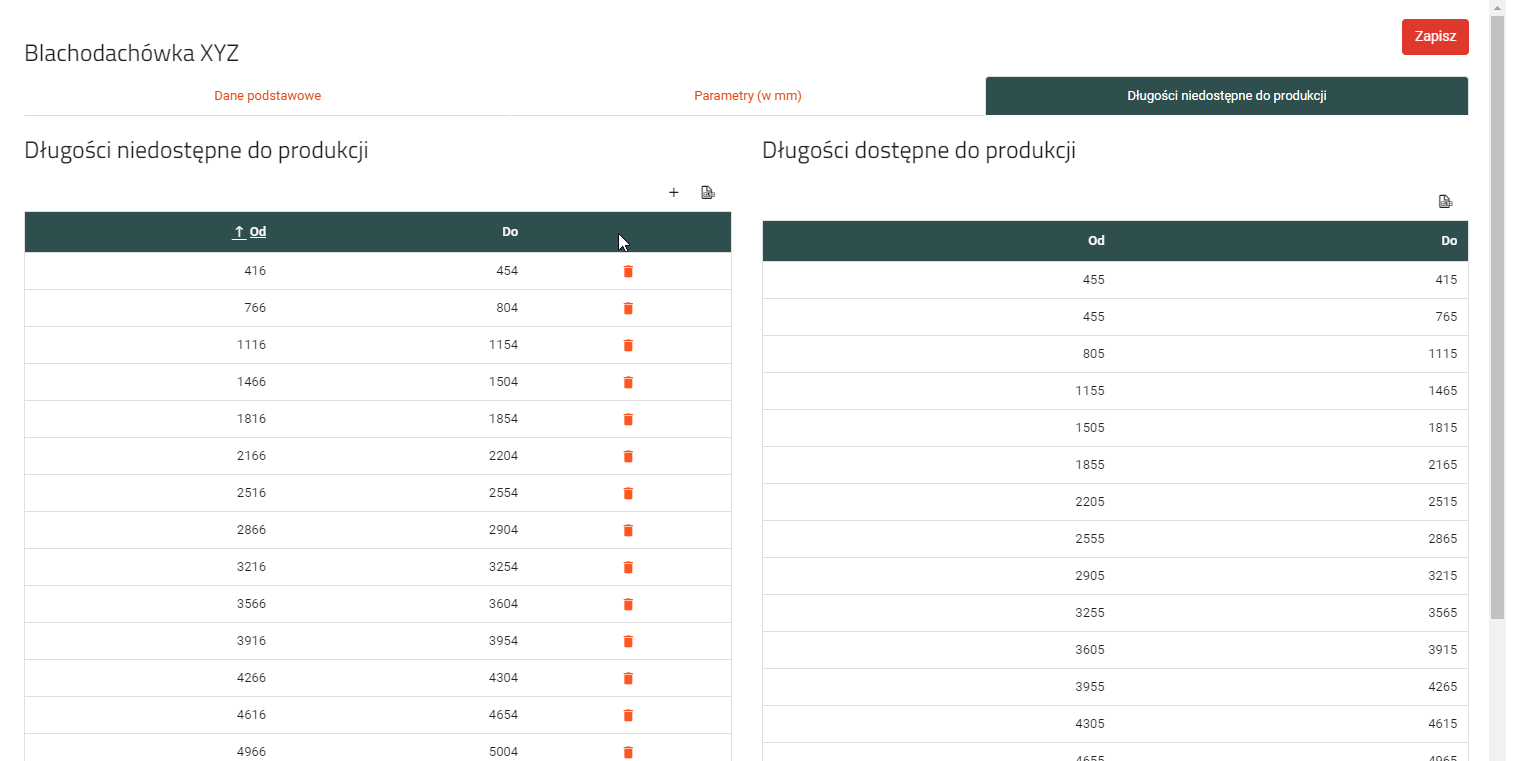This screenshot has height=761, width=1515.
Task: Click the 1466 cell in unavailable lengths
Action: click(251, 382)
